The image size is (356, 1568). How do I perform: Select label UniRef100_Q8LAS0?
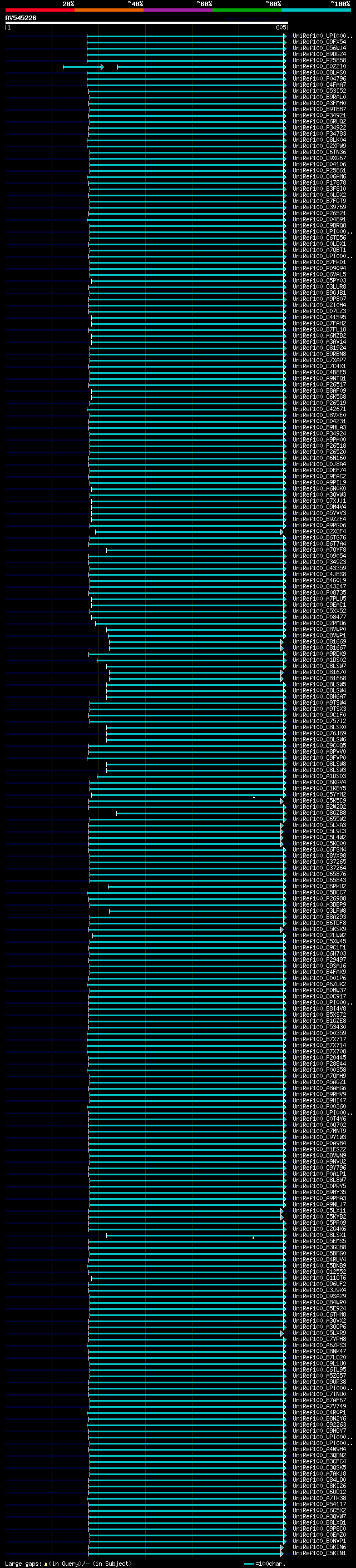tap(319, 72)
